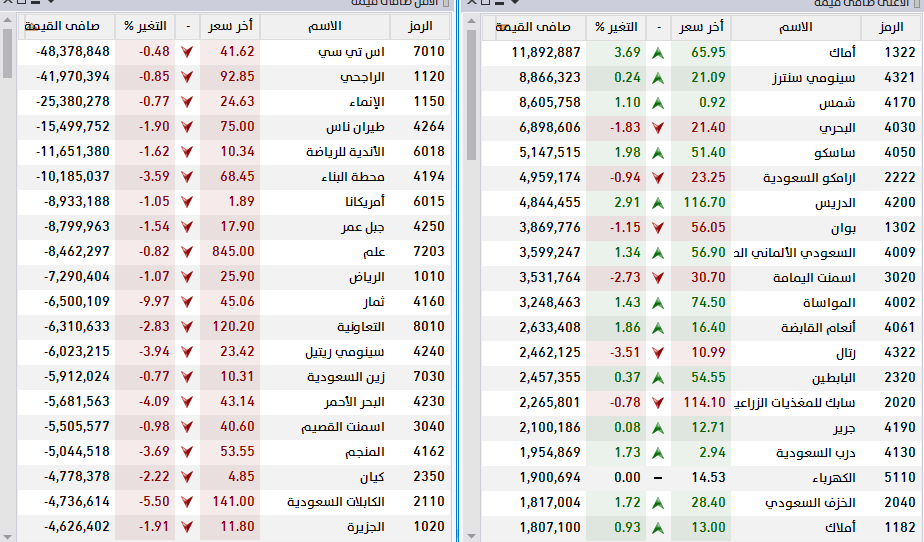Viewport: 924px width, 542px height.
Task: Click the up arrow in أملاك row
Action: tap(658, 528)
